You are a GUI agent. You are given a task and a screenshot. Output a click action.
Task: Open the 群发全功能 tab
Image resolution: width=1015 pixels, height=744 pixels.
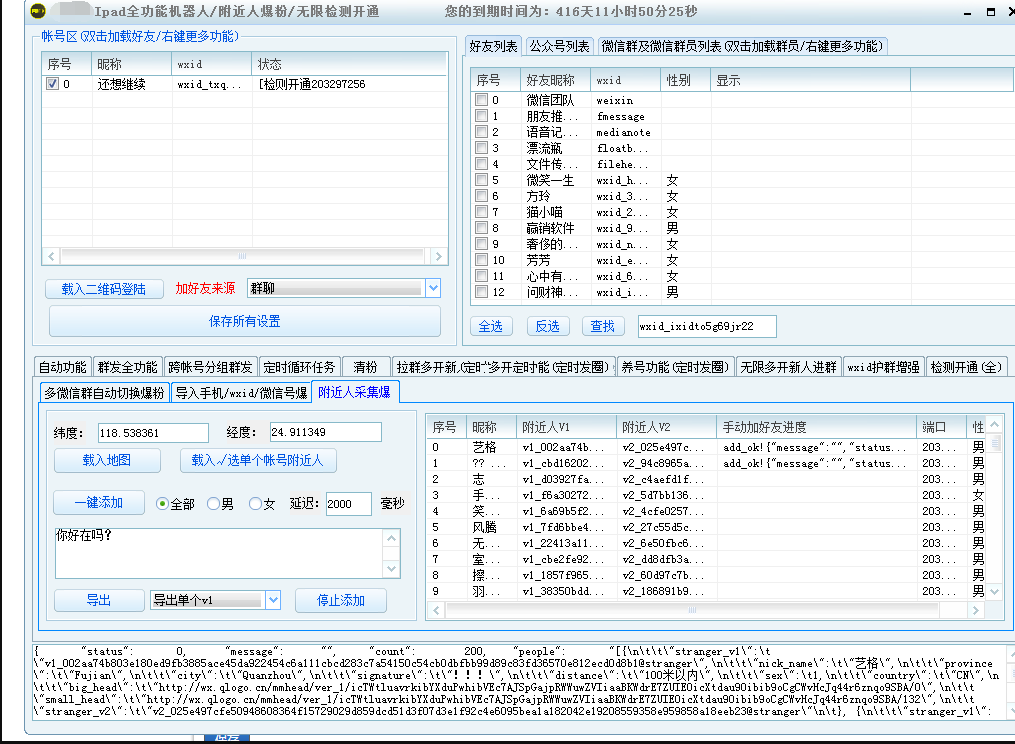pyautogui.click(x=128, y=367)
